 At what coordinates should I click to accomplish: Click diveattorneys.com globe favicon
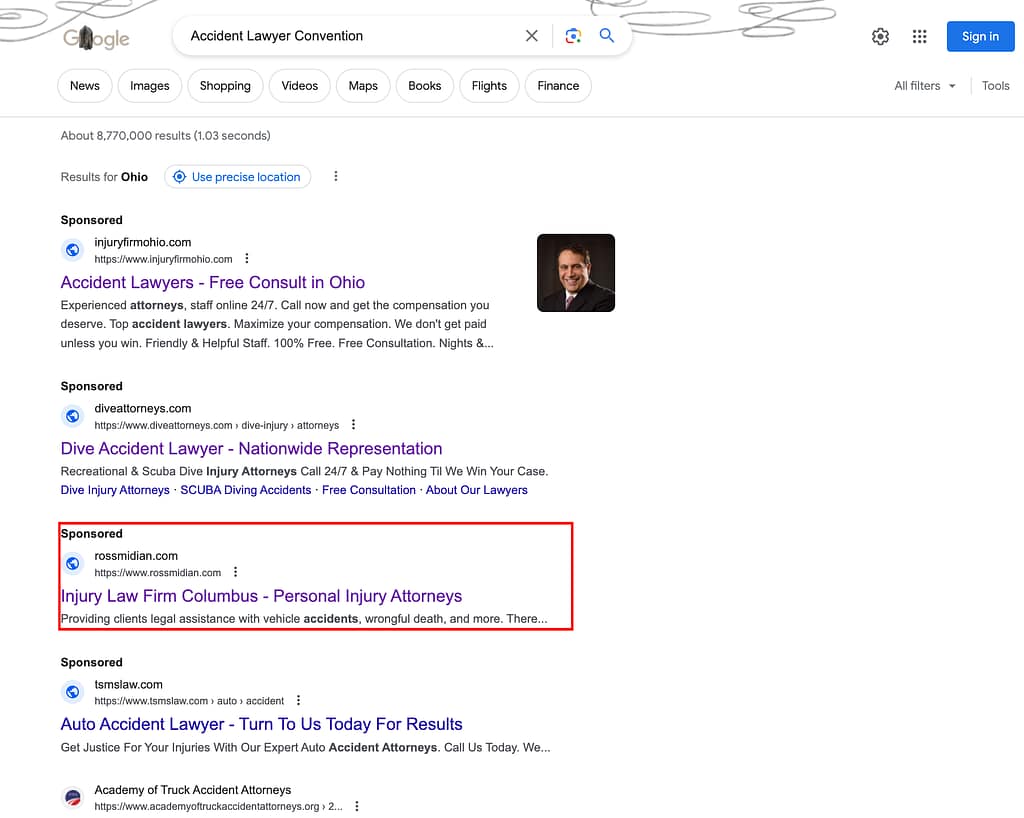[x=73, y=416]
